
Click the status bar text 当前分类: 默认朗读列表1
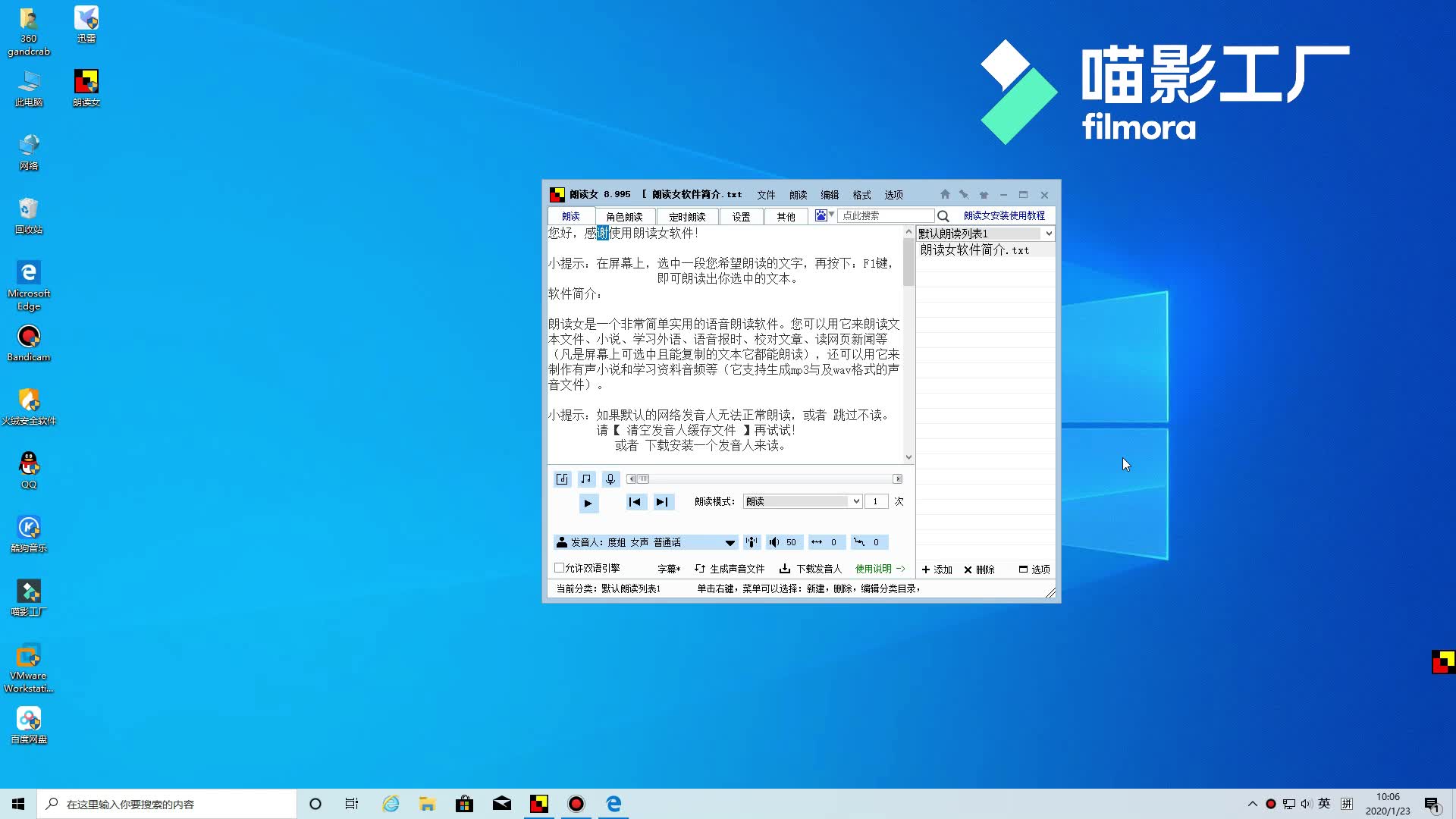(x=608, y=588)
